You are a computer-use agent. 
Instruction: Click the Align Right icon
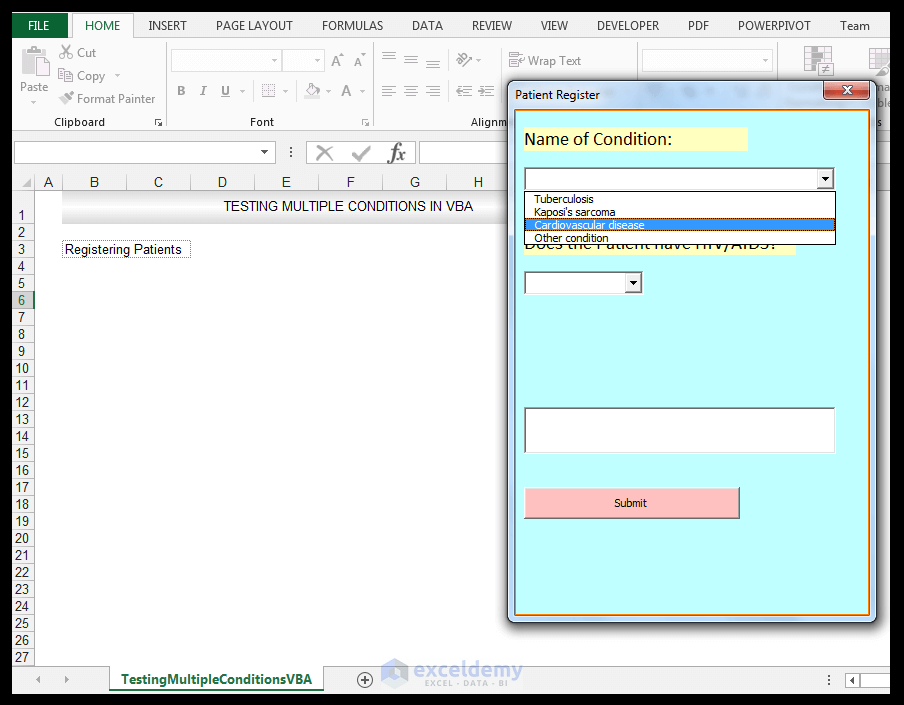point(433,91)
